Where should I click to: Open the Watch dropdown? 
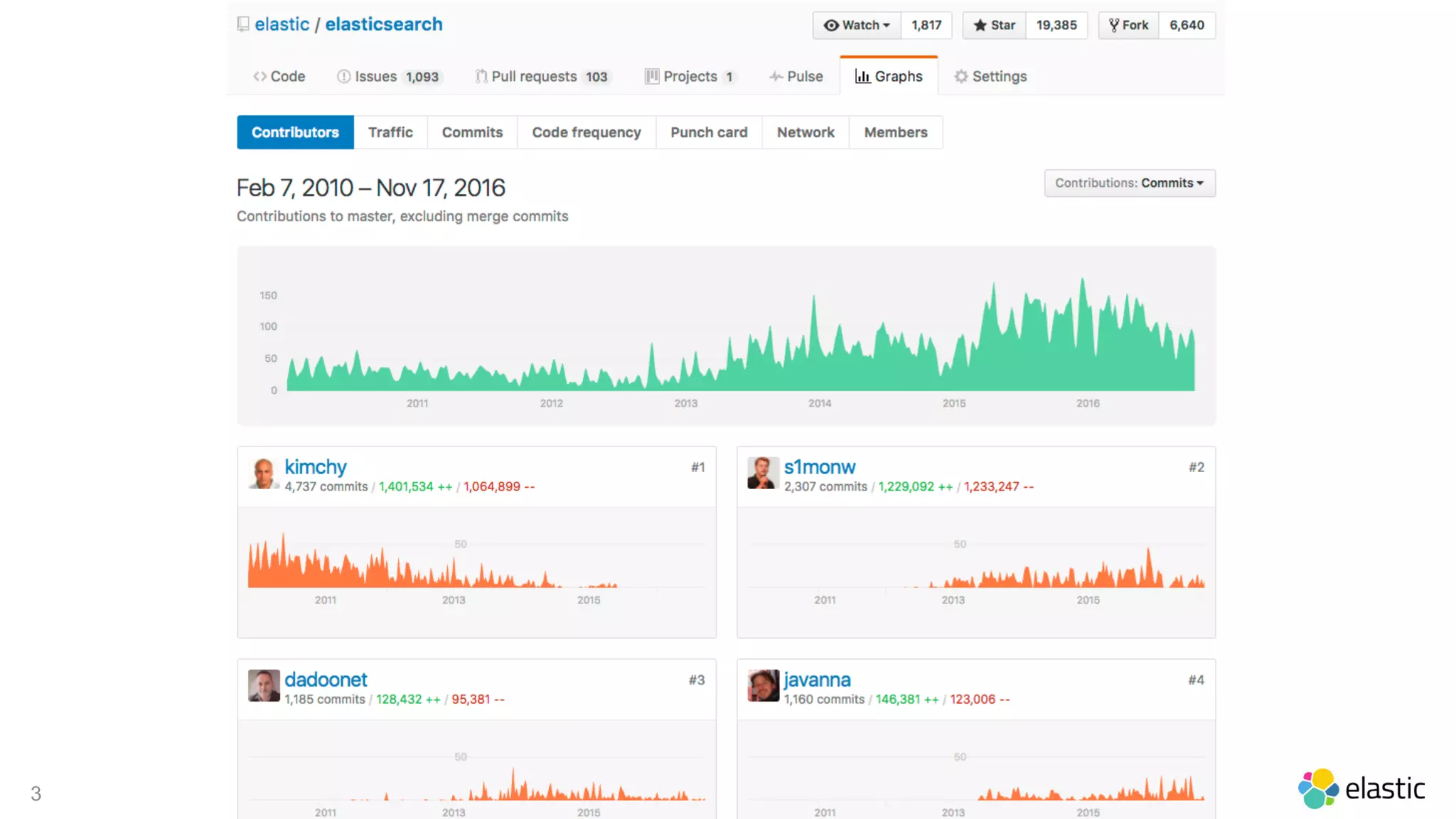(x=857, y=26)
